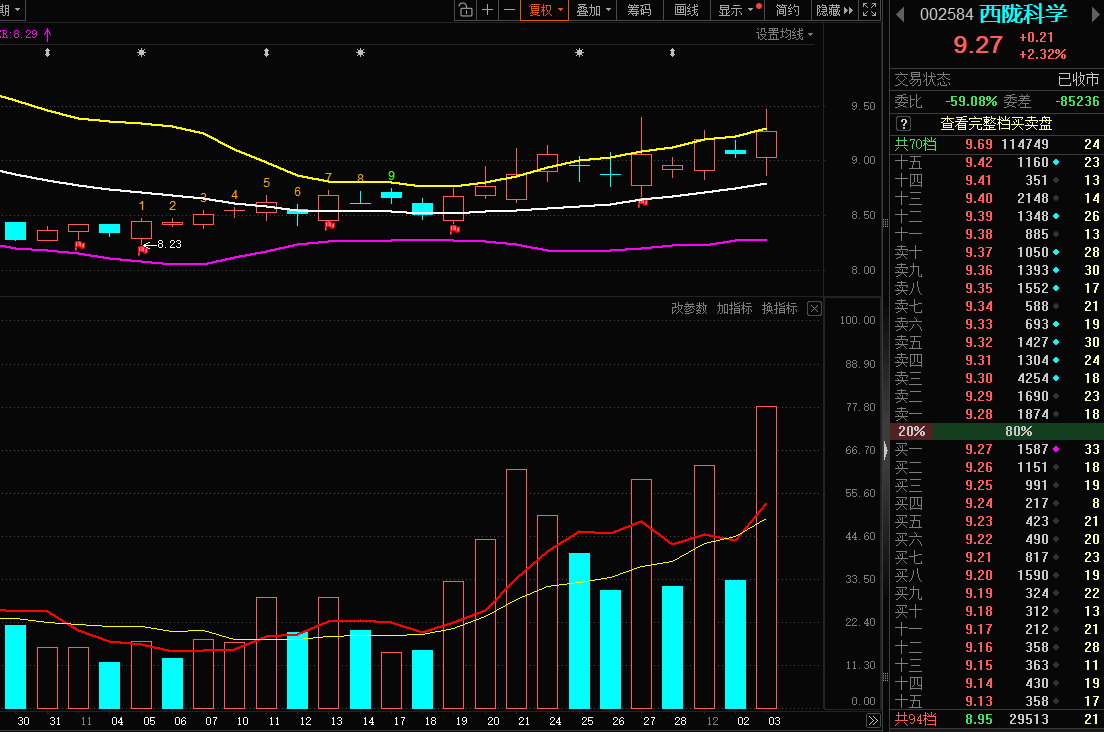Image resolution: width=1104 pixels, height=732 pixels.
Task: Click 隐藏 to hide side panel
Action: coord(834,10)
